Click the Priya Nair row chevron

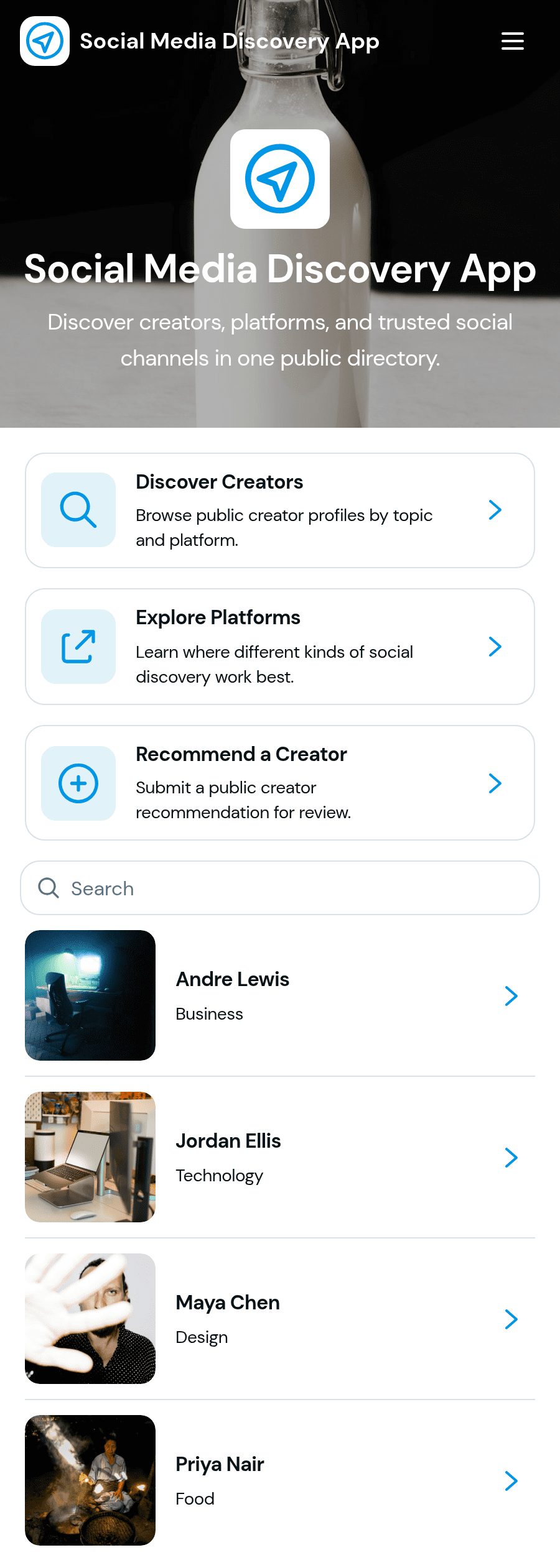pos(511,1481)
